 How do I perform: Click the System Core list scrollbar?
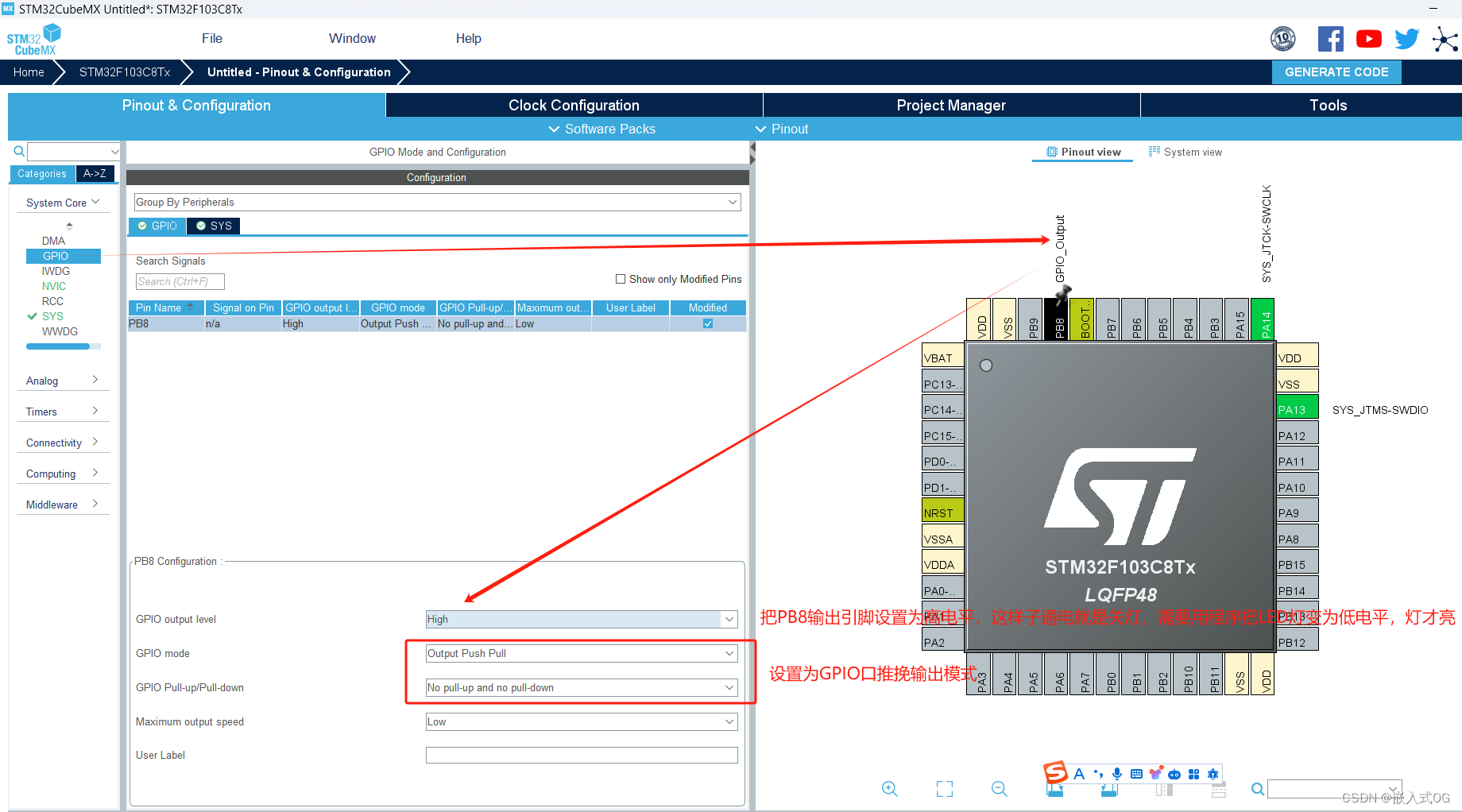58,346
